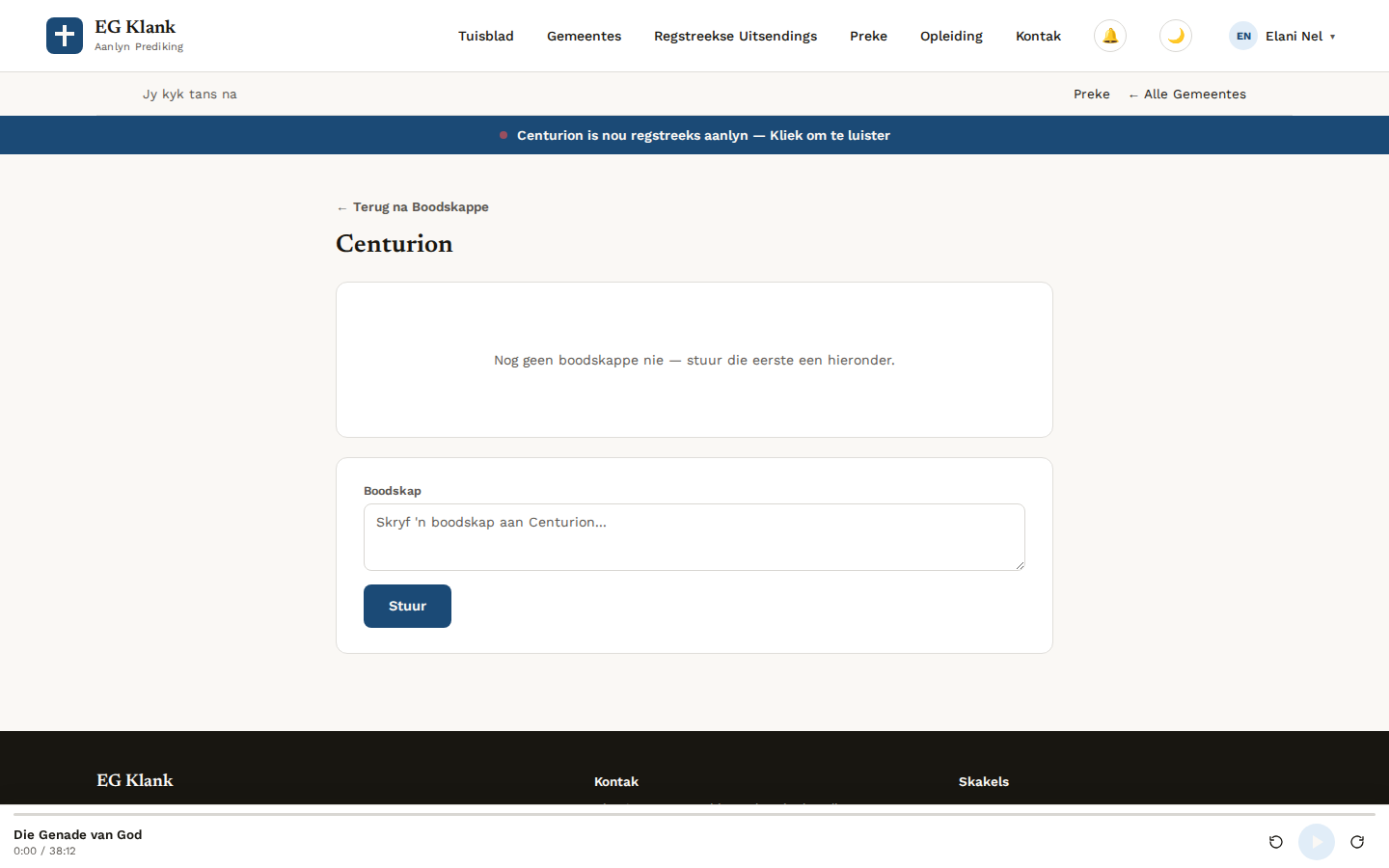Toggle dark mode moon icon
Viewport: 1389px width, 868px height.
pyautogui.click(x=1176, y=36)
